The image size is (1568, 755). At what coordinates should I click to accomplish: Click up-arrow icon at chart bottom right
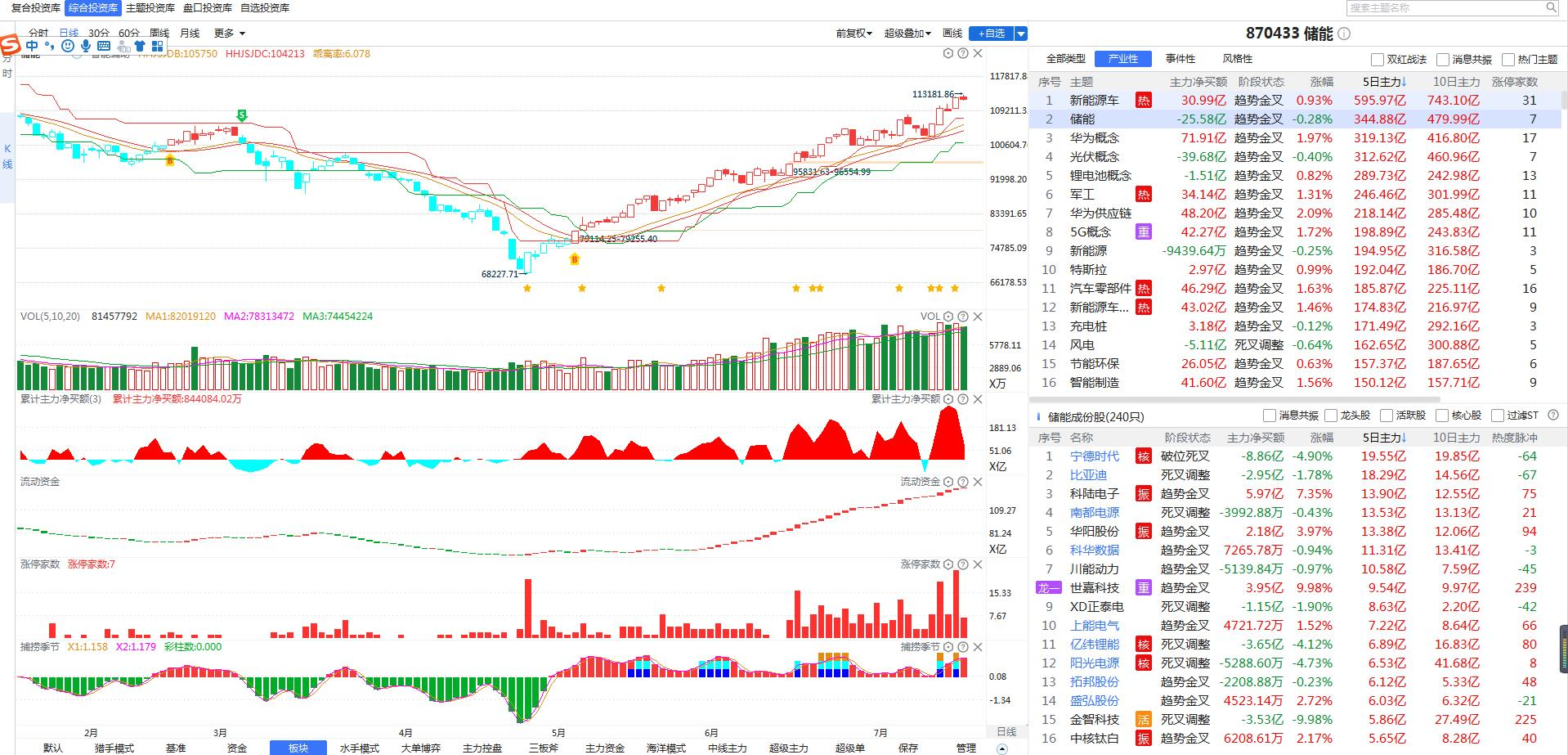pos(1002,748)
